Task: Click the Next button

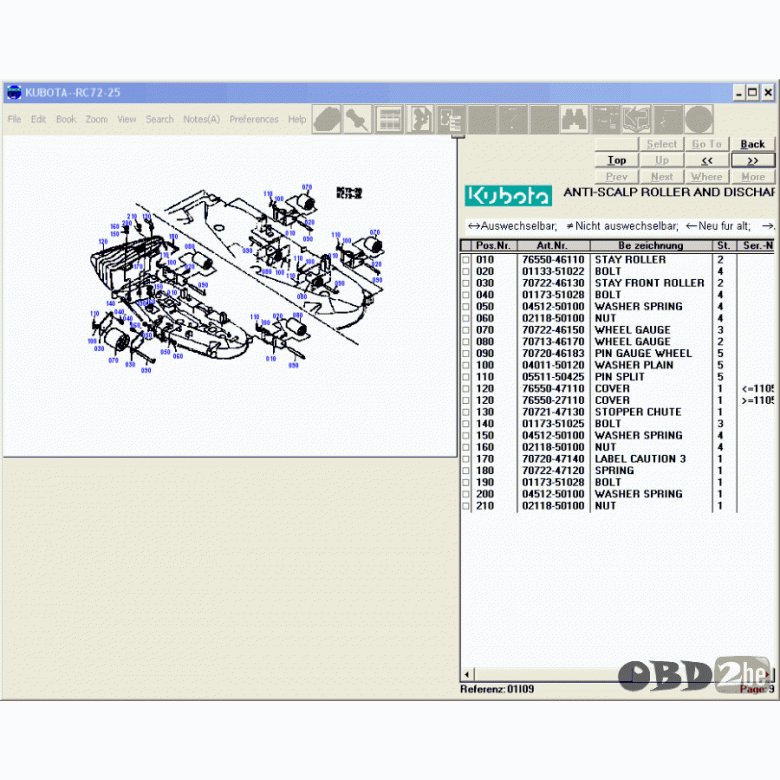Action: point(662,177)
